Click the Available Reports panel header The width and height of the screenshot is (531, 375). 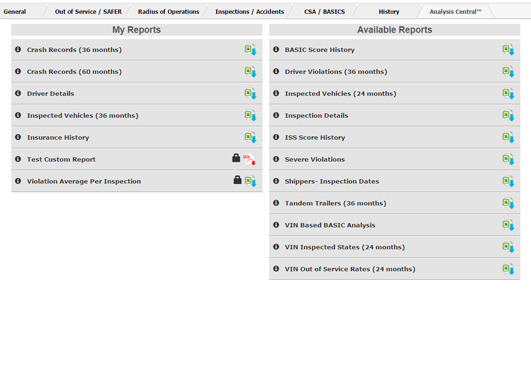(x=395, y=30)
